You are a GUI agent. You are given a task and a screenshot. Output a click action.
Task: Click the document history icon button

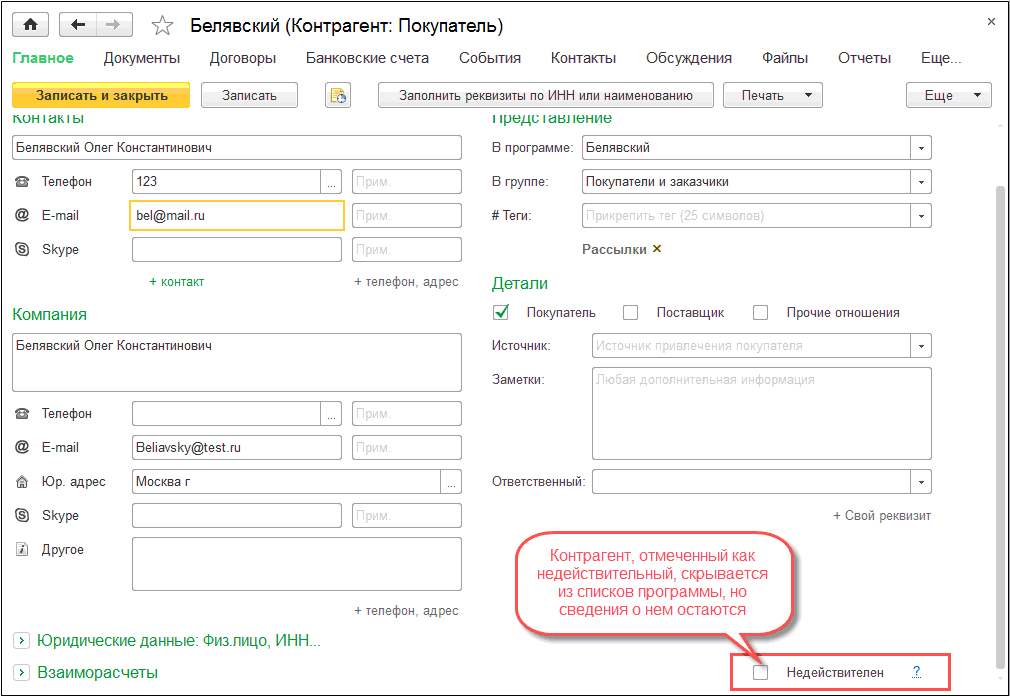point(338,96)
